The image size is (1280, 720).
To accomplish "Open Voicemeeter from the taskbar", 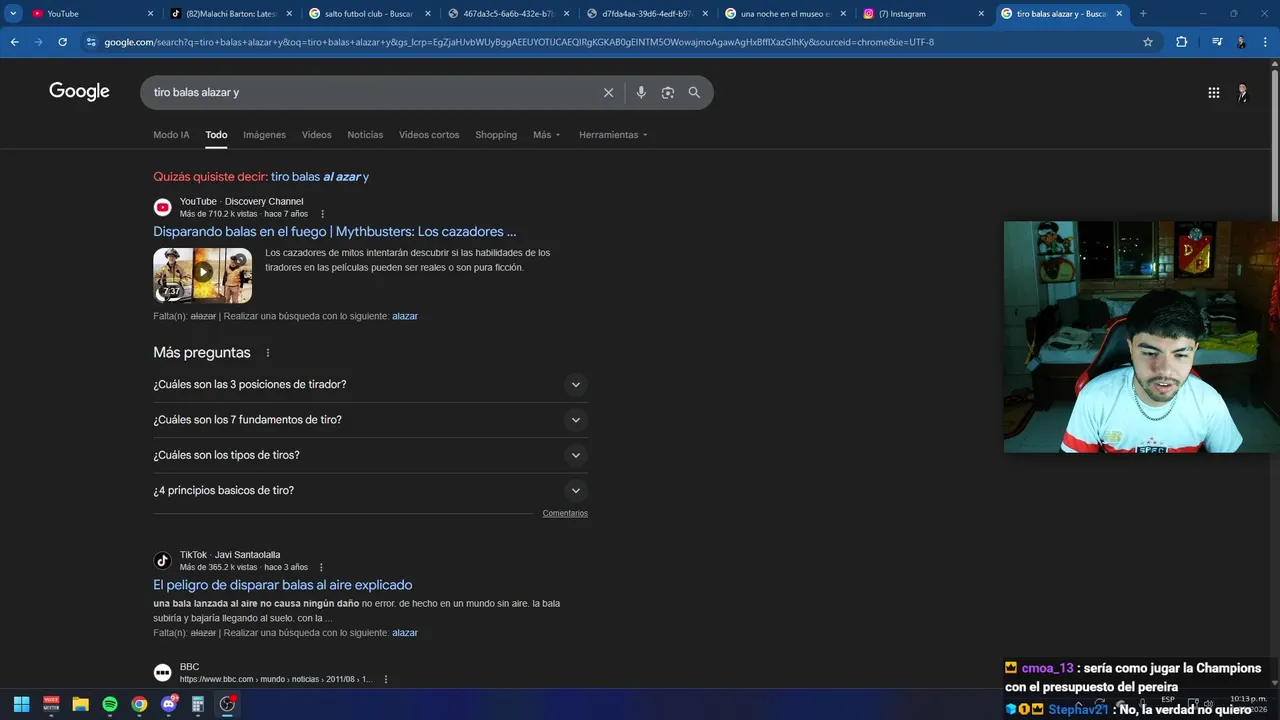I will tap(51, 704).
